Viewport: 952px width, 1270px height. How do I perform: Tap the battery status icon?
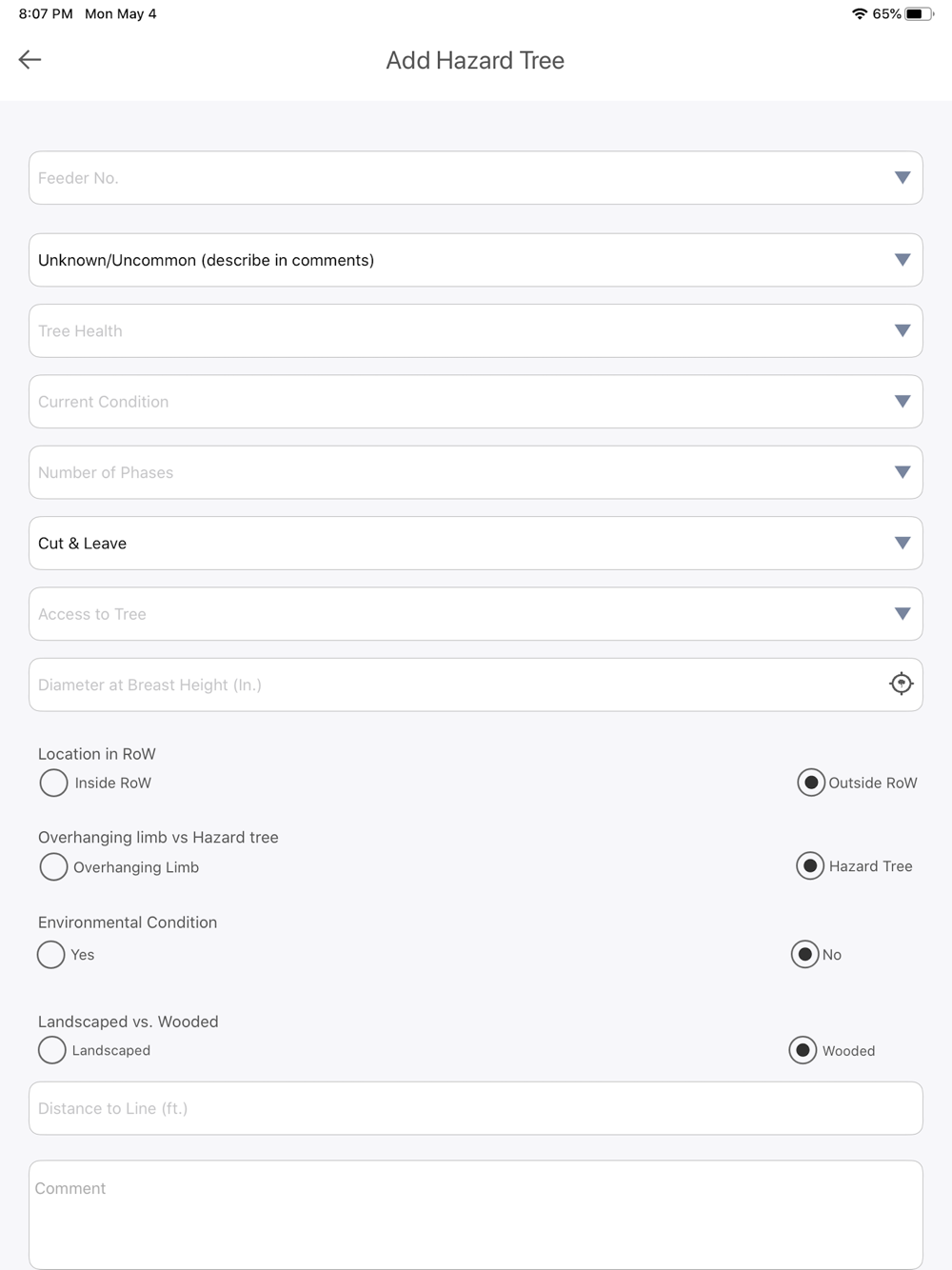pos(920,14)
